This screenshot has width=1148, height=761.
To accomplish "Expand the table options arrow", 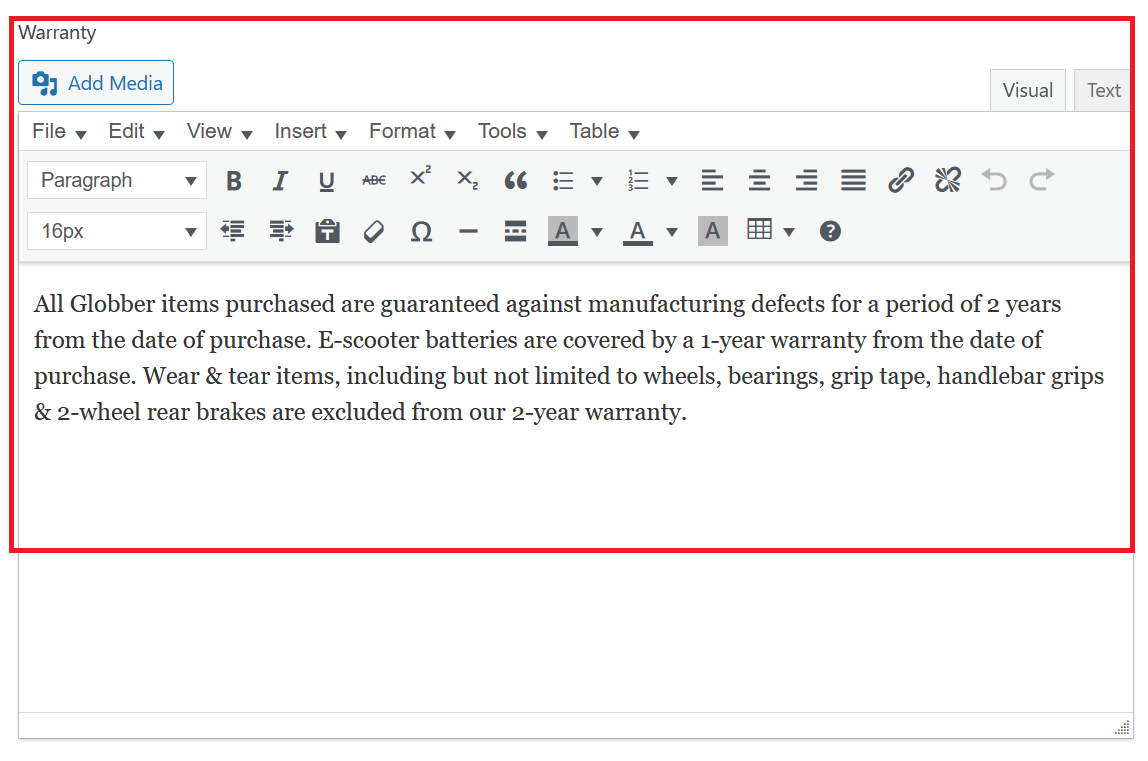I will 789,232.
